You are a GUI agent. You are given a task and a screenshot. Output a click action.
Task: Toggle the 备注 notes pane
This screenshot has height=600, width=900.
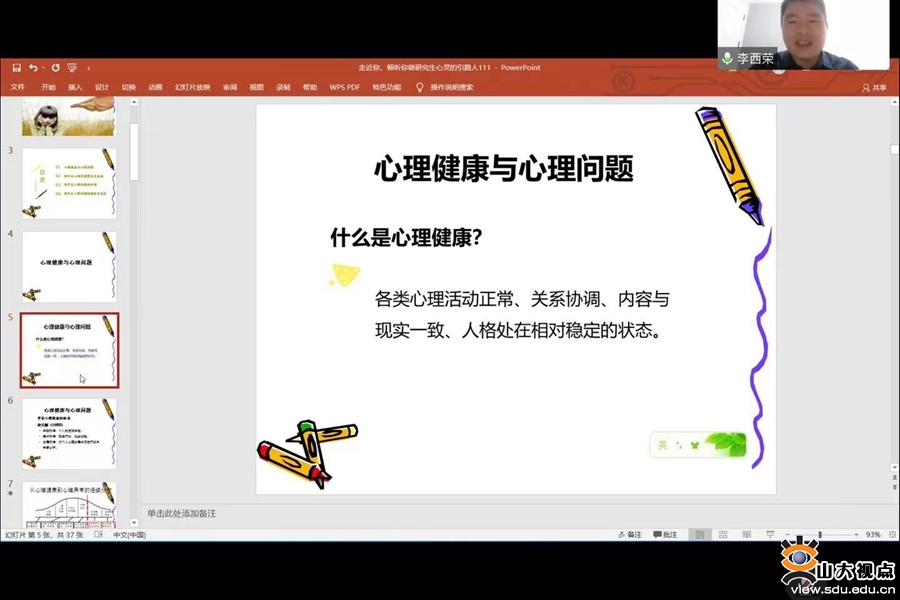pos(633,535)
